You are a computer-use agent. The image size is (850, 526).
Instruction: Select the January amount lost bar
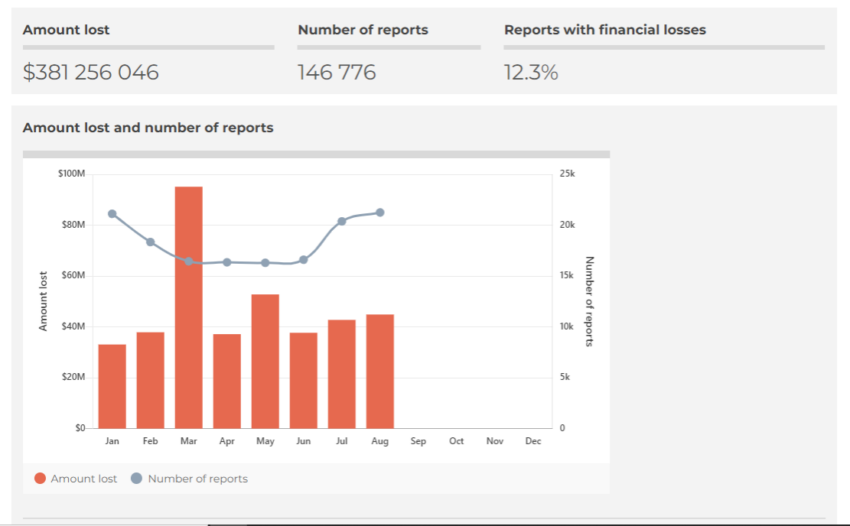point(112,386)
